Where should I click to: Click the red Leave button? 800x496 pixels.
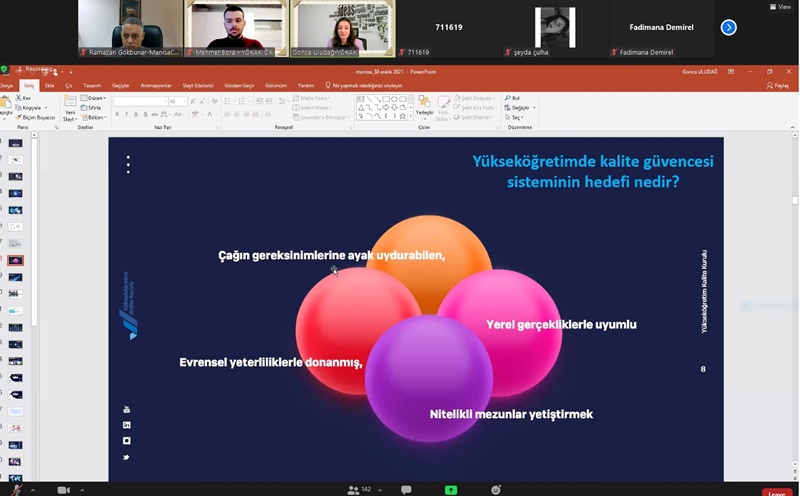776,492
